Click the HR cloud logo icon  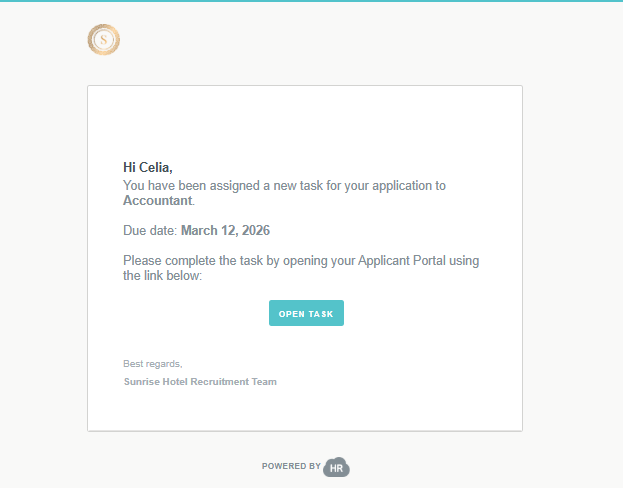point(337,467)
